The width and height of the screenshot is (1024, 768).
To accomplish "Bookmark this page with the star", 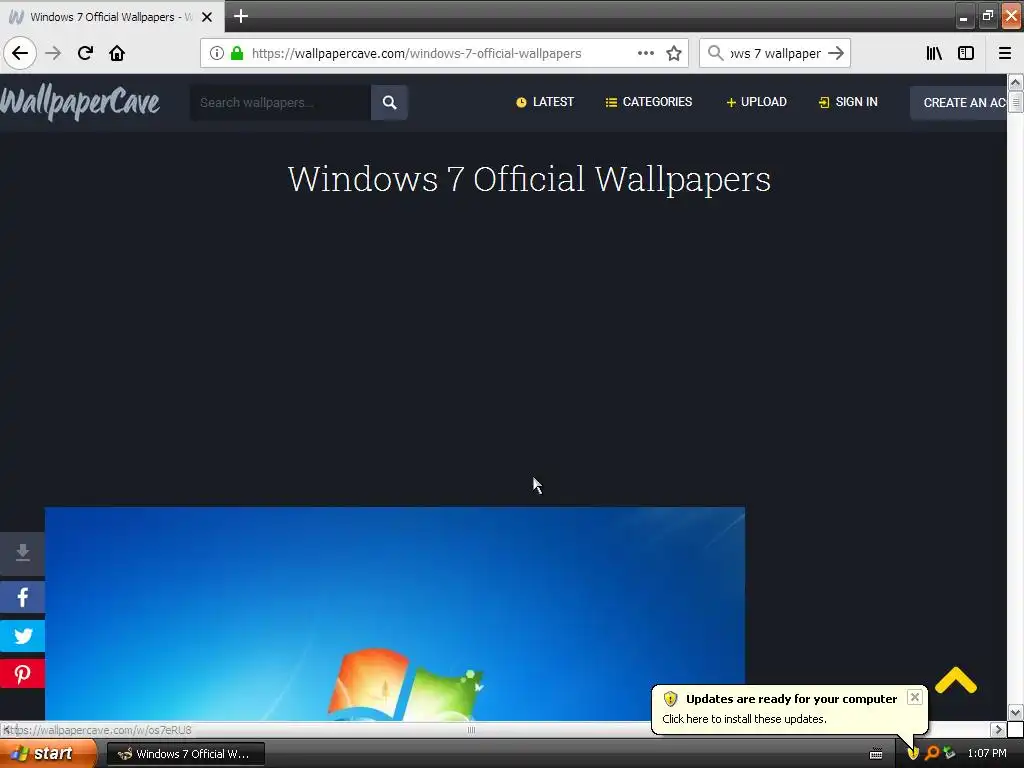I will point(674,53).
